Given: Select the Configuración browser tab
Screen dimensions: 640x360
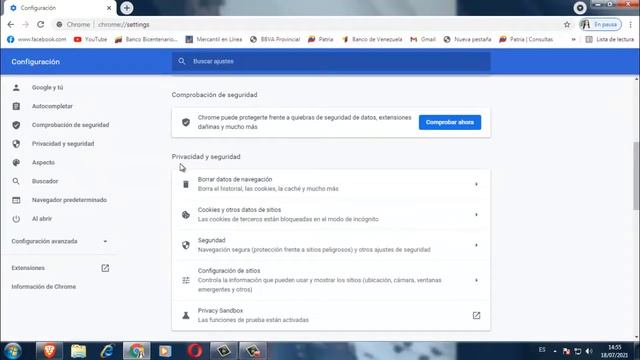Looking at the screenshot, I should pos(59,8).
